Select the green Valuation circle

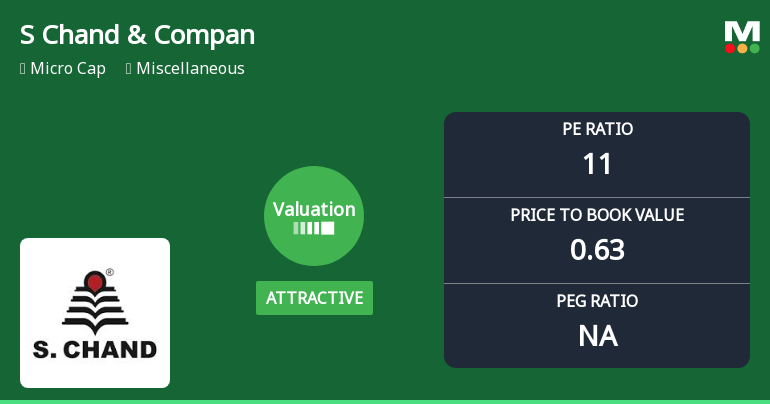pyautogui.click(x=314, y=215)
